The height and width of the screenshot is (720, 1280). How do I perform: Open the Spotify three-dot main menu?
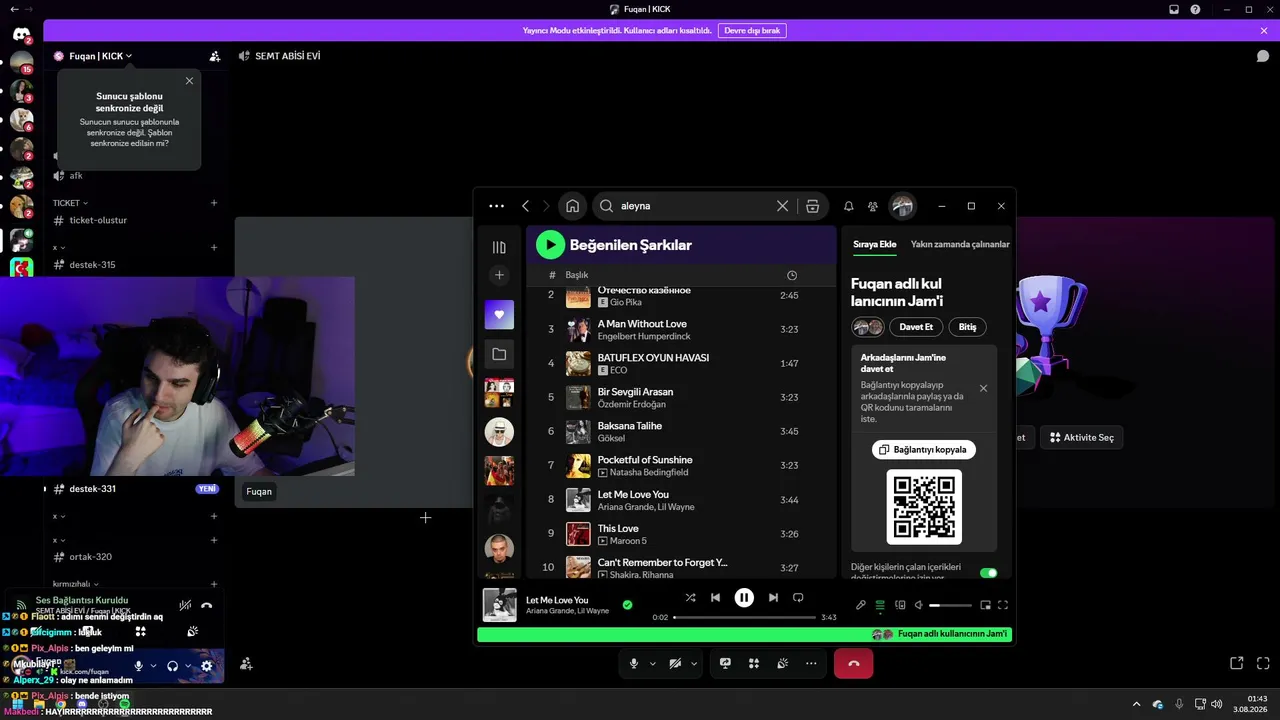pos(496,206)
